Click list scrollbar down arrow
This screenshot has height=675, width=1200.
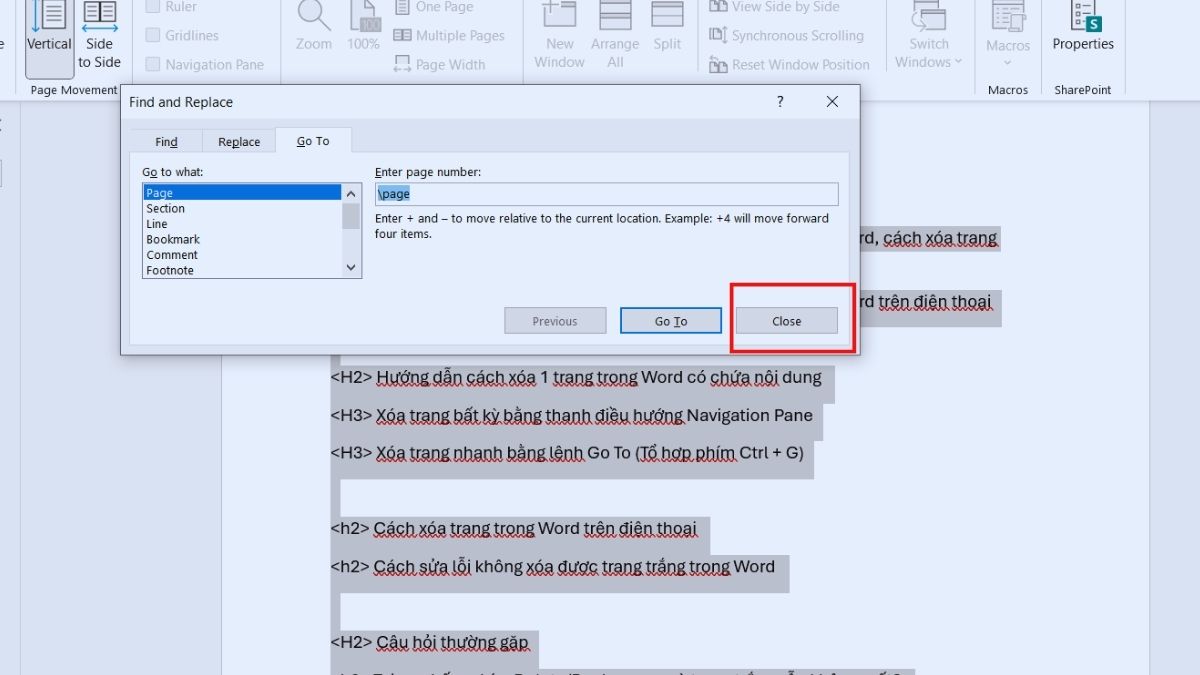point(351,268)
